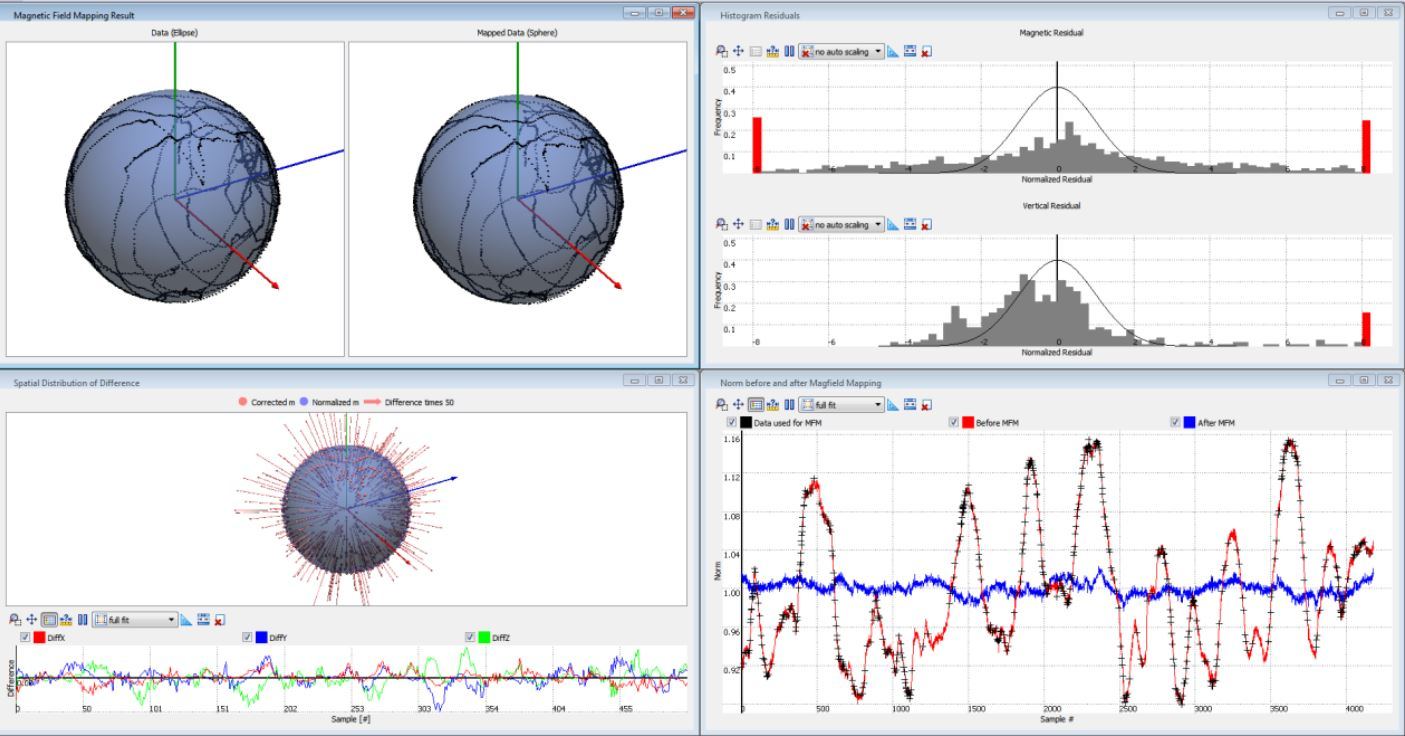Viewport: 1405px width, 736px height.
Task: Restore the Magnetic Field Mapping Result window
Action: tap(660, 13)
